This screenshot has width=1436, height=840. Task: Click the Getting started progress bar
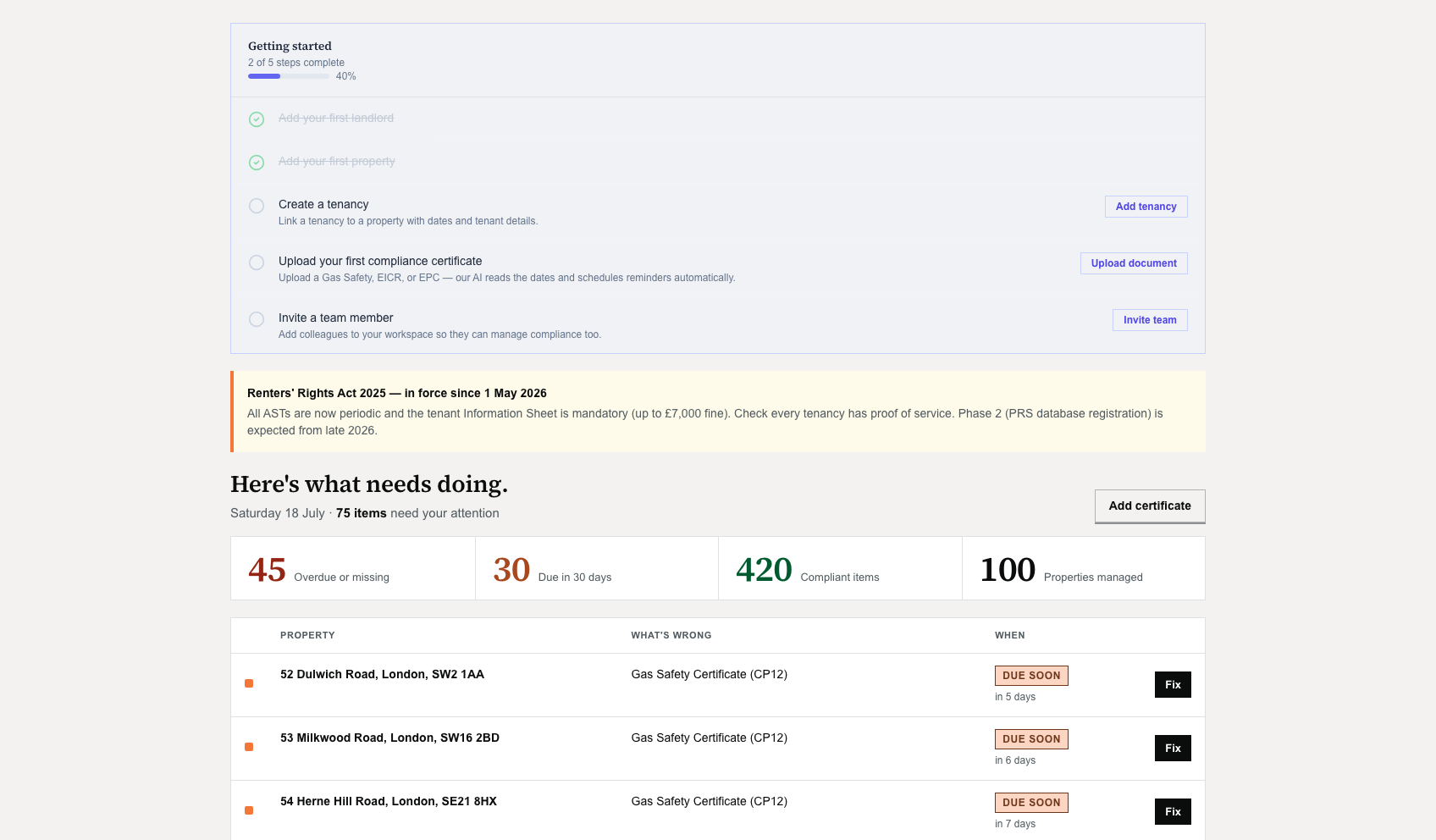(x=289, y=76)
